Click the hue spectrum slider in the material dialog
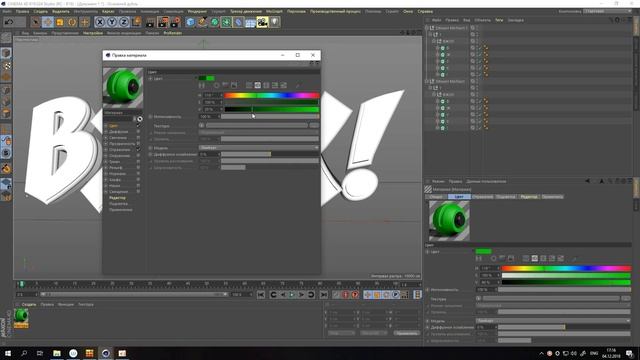The image size is (640, 360). click(271, 96)
